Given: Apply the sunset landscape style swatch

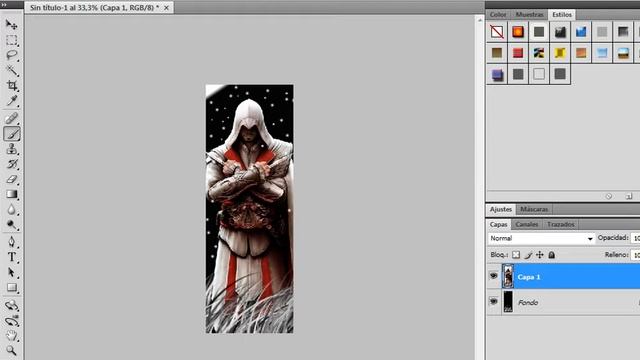Looking at the screenshot, I should coord(623,53).
